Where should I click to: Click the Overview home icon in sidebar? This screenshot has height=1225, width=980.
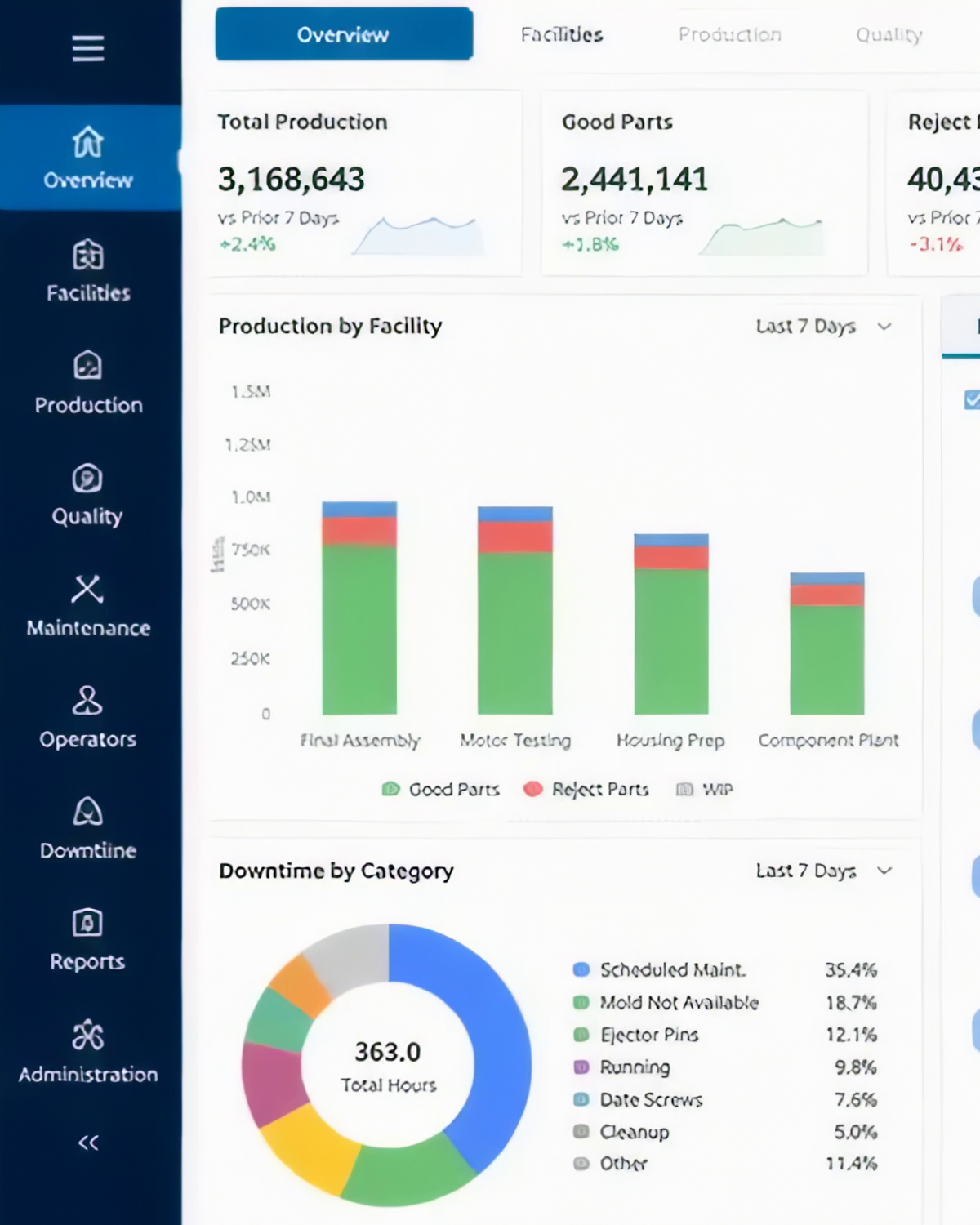tap(87, 142)
